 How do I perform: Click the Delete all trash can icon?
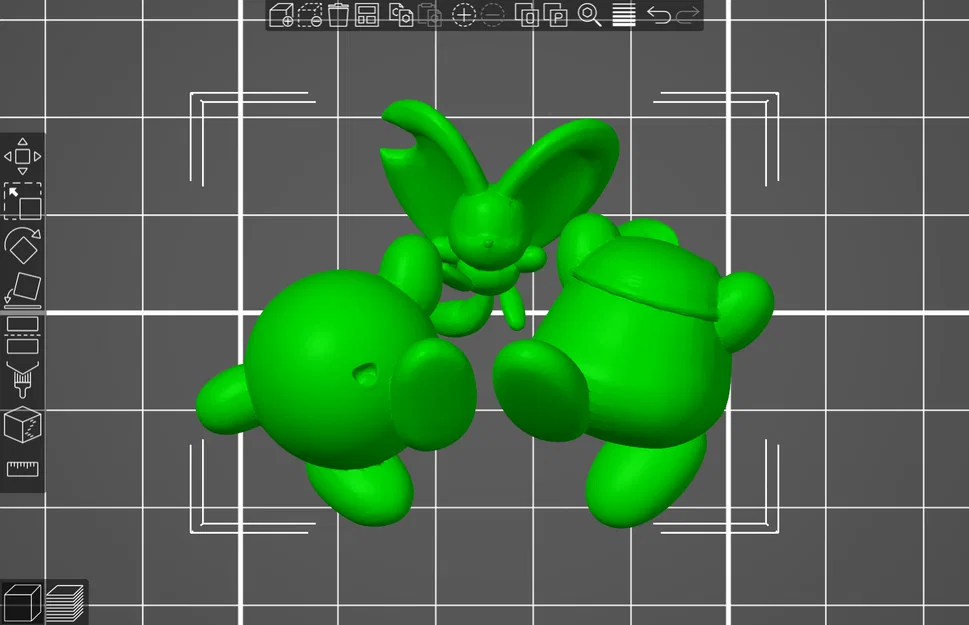338,15
